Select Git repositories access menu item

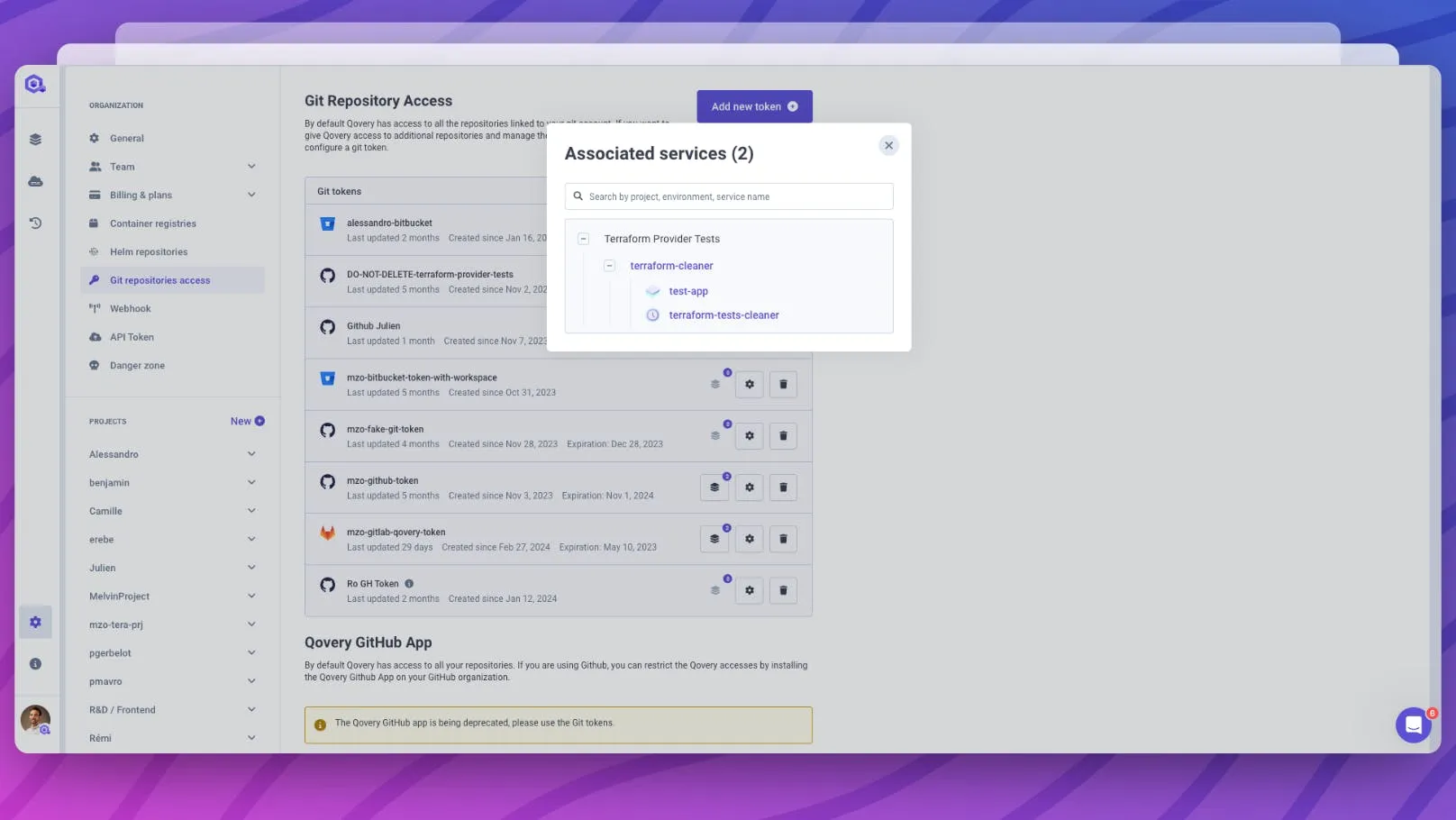[x=172, y=280]
